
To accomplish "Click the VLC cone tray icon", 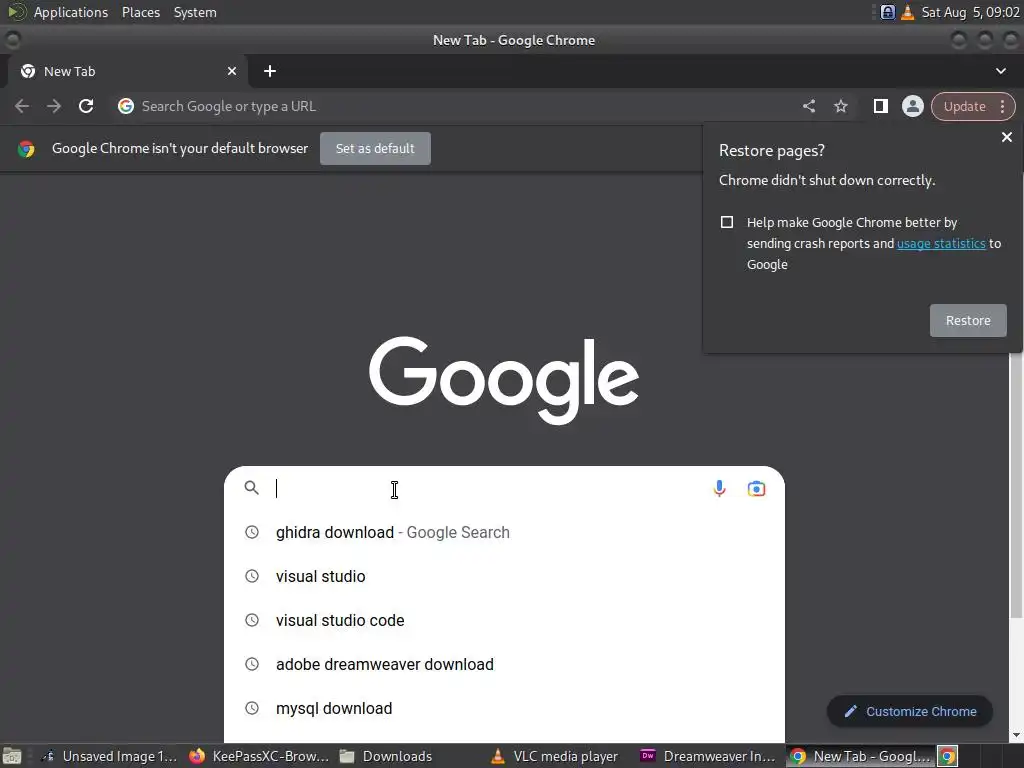I will (907, 12).
